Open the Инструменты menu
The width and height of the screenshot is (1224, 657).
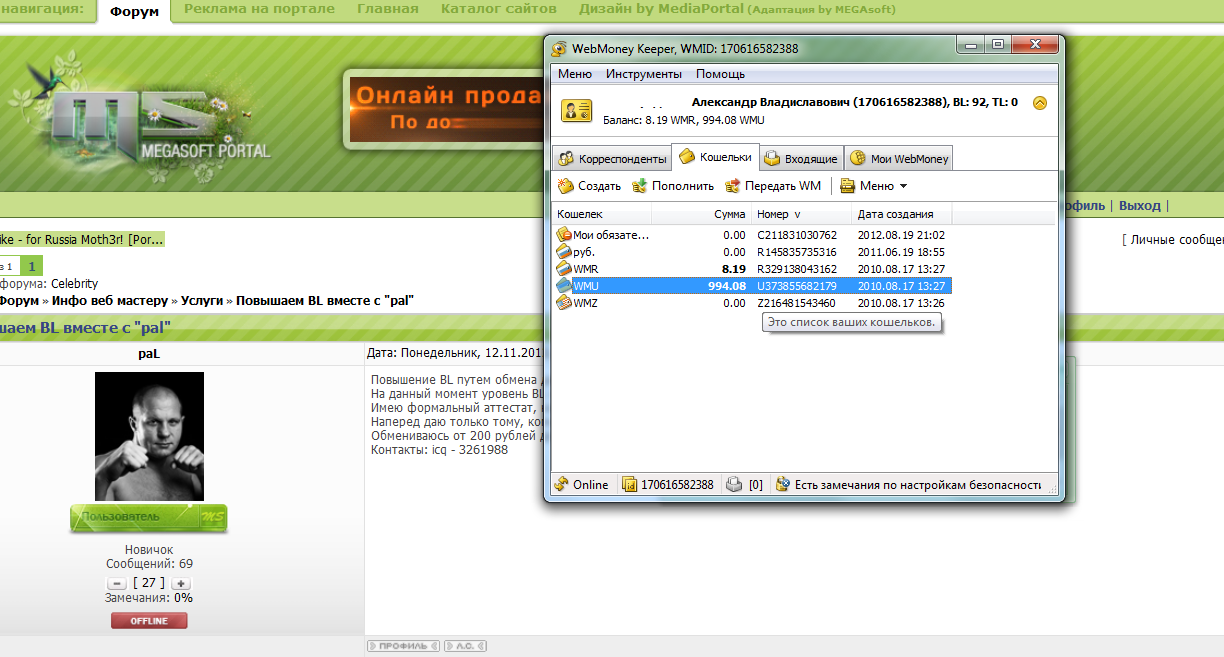pos(644,74)
